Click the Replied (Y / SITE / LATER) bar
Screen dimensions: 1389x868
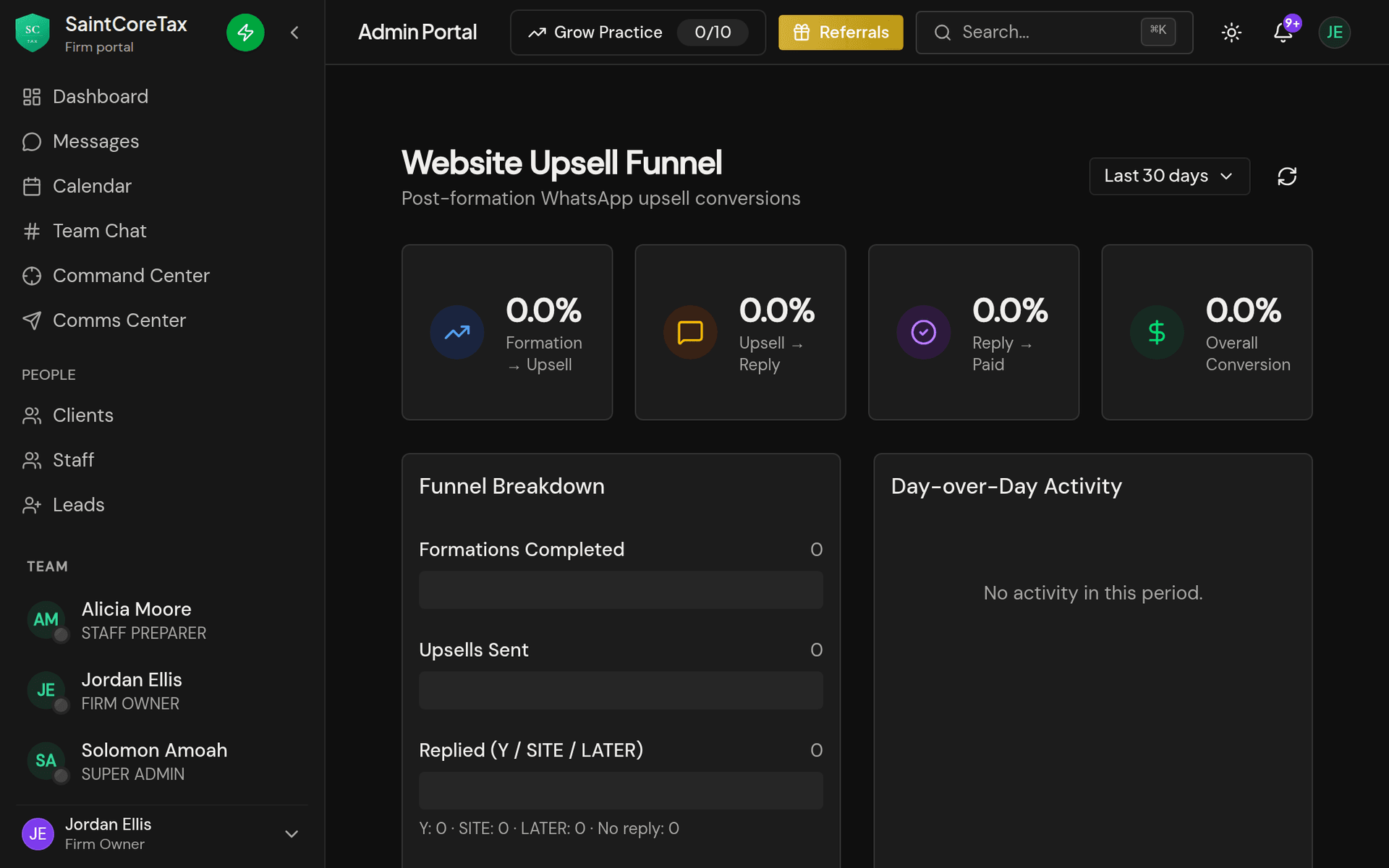click(621, 791)
